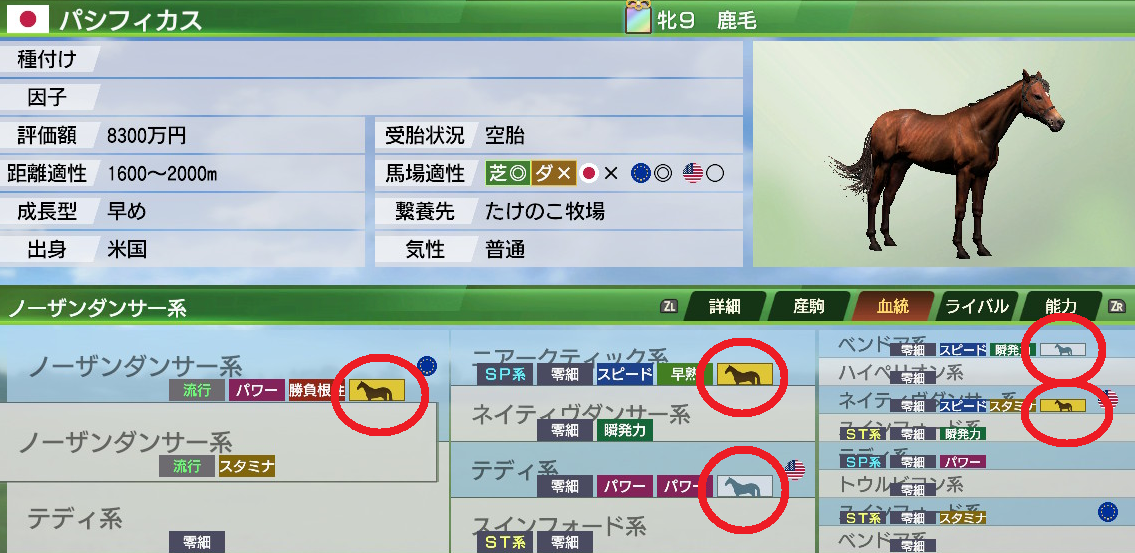Click the Japan flag next to パシフィカス
Screen dimensions: 1135x553
[x=28, y=19]
